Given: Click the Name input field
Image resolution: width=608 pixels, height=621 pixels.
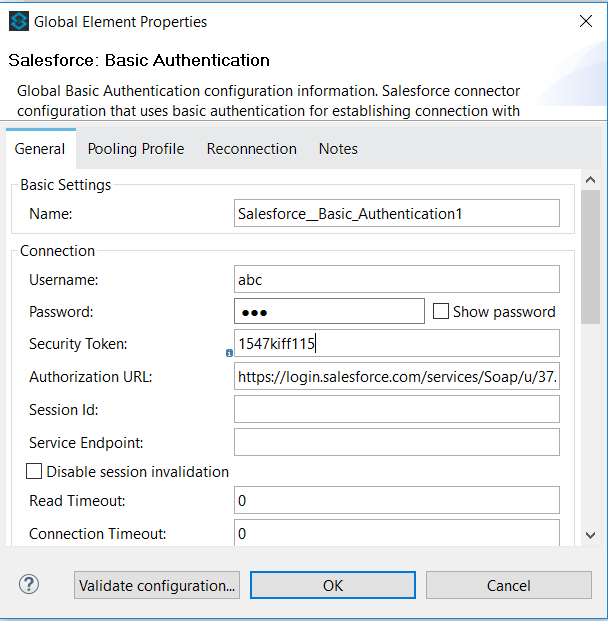Looking at the screenshot, I should point(396,213).
